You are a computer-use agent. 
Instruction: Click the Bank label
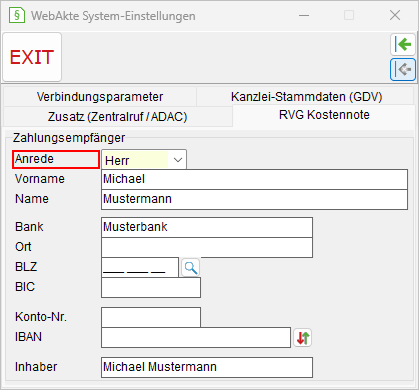tap(29, 227)
